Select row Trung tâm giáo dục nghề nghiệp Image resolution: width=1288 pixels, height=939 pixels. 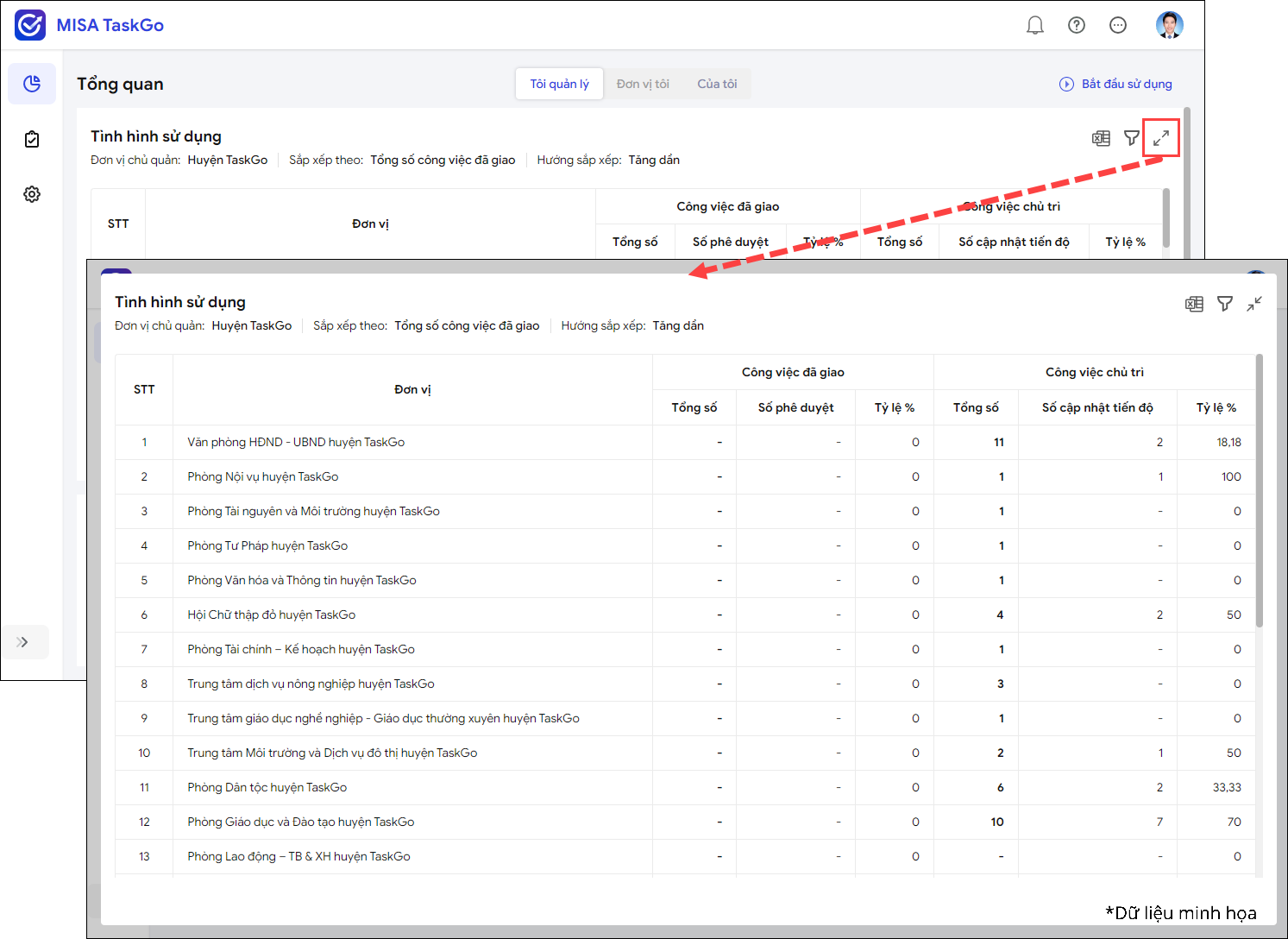pos(685,718)
